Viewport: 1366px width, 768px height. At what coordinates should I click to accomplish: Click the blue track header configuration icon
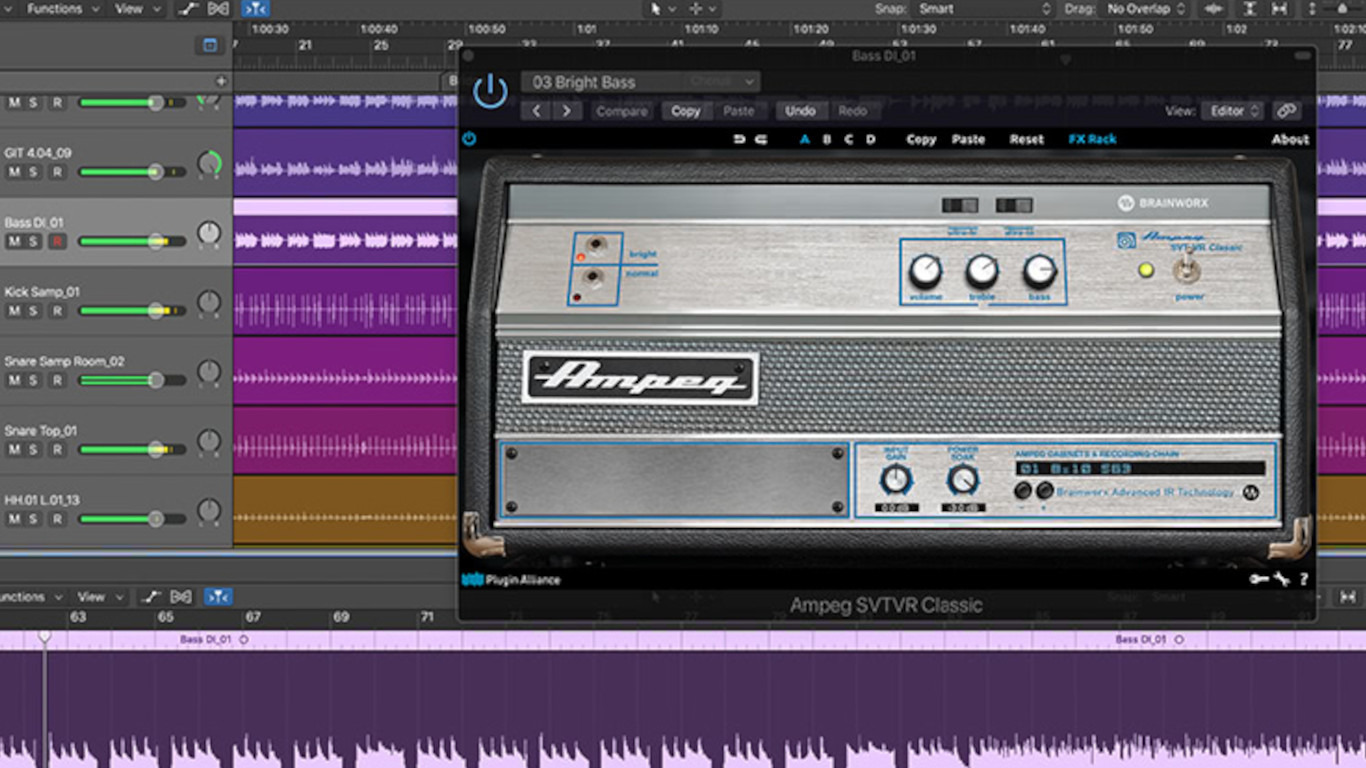tap(209, 45)
